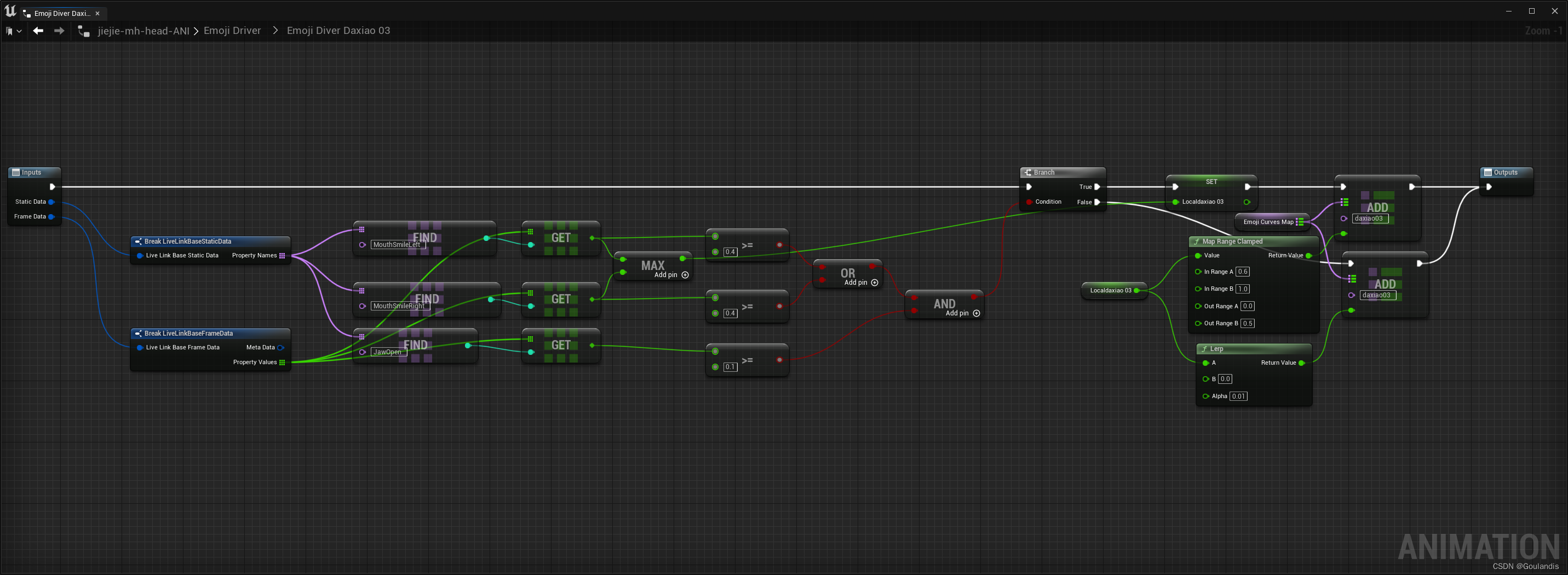Edit the MouthSmileRight name field
Screen dimensions: 1568x575
coord(400,306)
